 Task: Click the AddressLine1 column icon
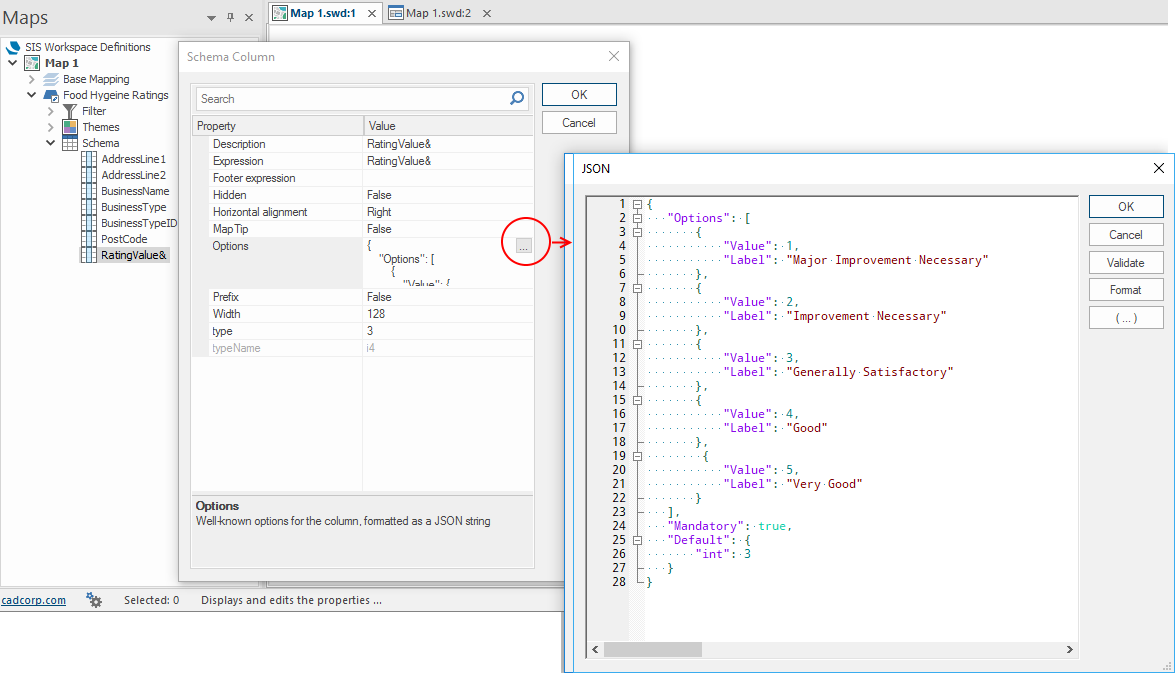click(x=89, y=159)
